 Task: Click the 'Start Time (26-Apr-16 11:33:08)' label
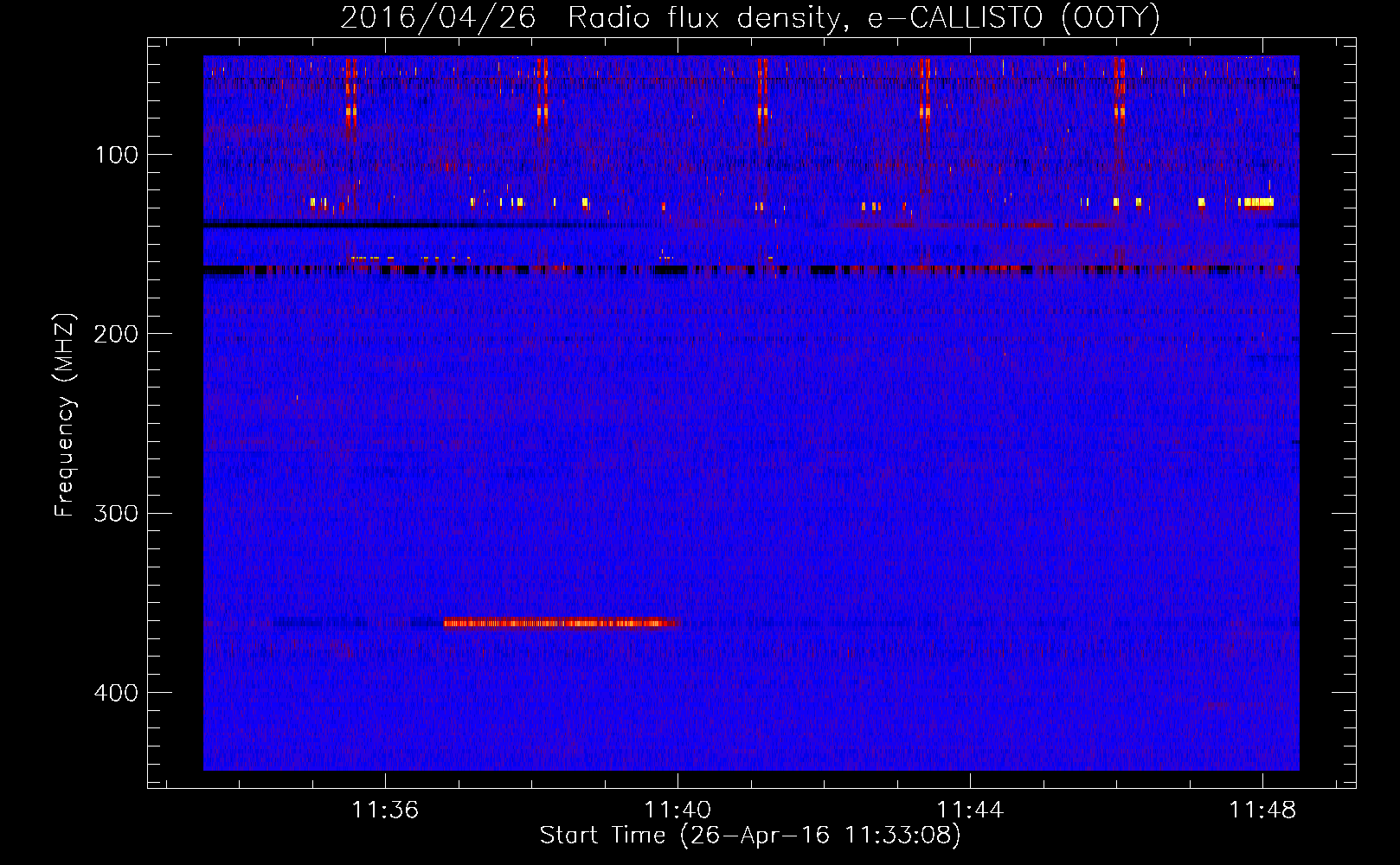tap(750, 836)
